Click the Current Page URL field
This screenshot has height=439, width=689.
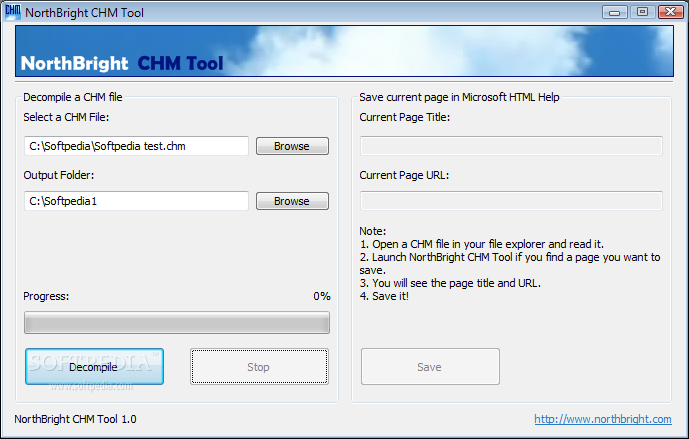tap(511, 201)
